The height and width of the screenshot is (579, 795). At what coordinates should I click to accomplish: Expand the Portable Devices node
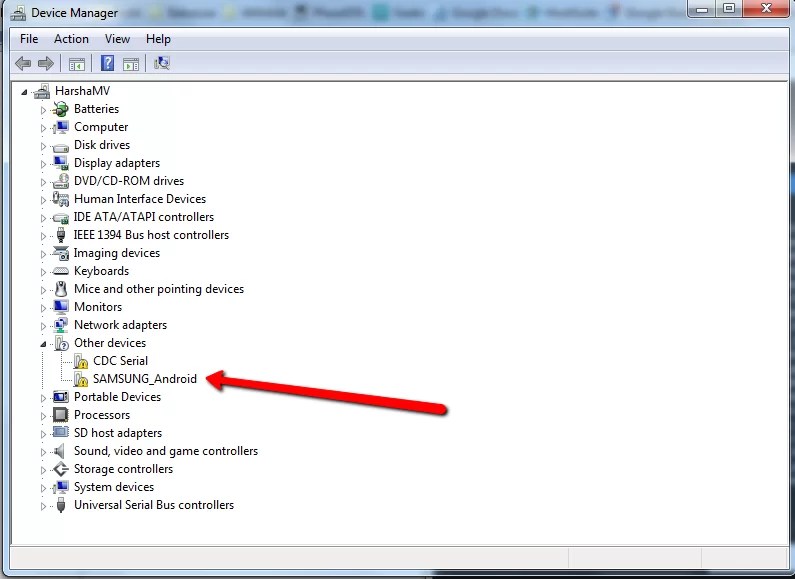point(43,398)
